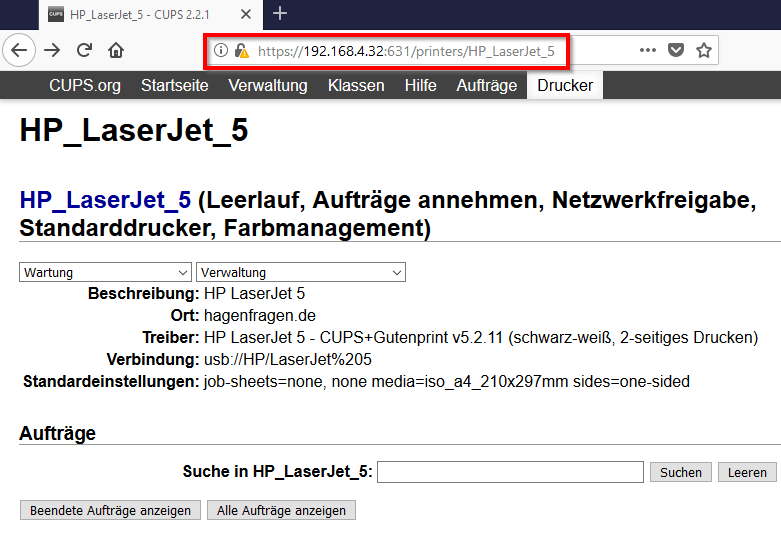Viewport: 781px width, 533px height.
Task: Open the Aufträge menu item
Action: 487,85
